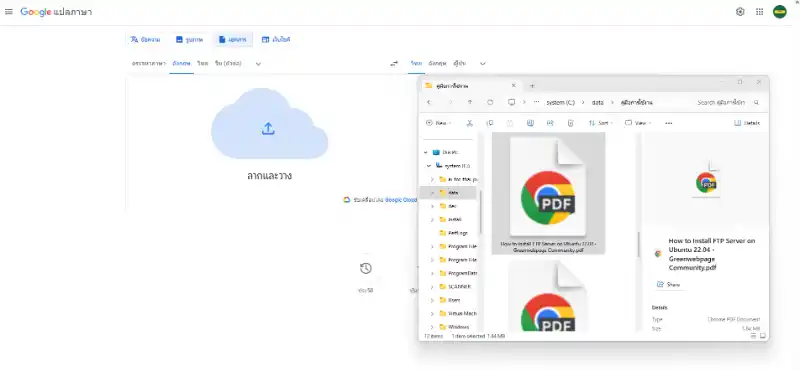Switch to the Images translation tab
The height and width of the screenshot is (371, 800).
click(x=189, y=39)
